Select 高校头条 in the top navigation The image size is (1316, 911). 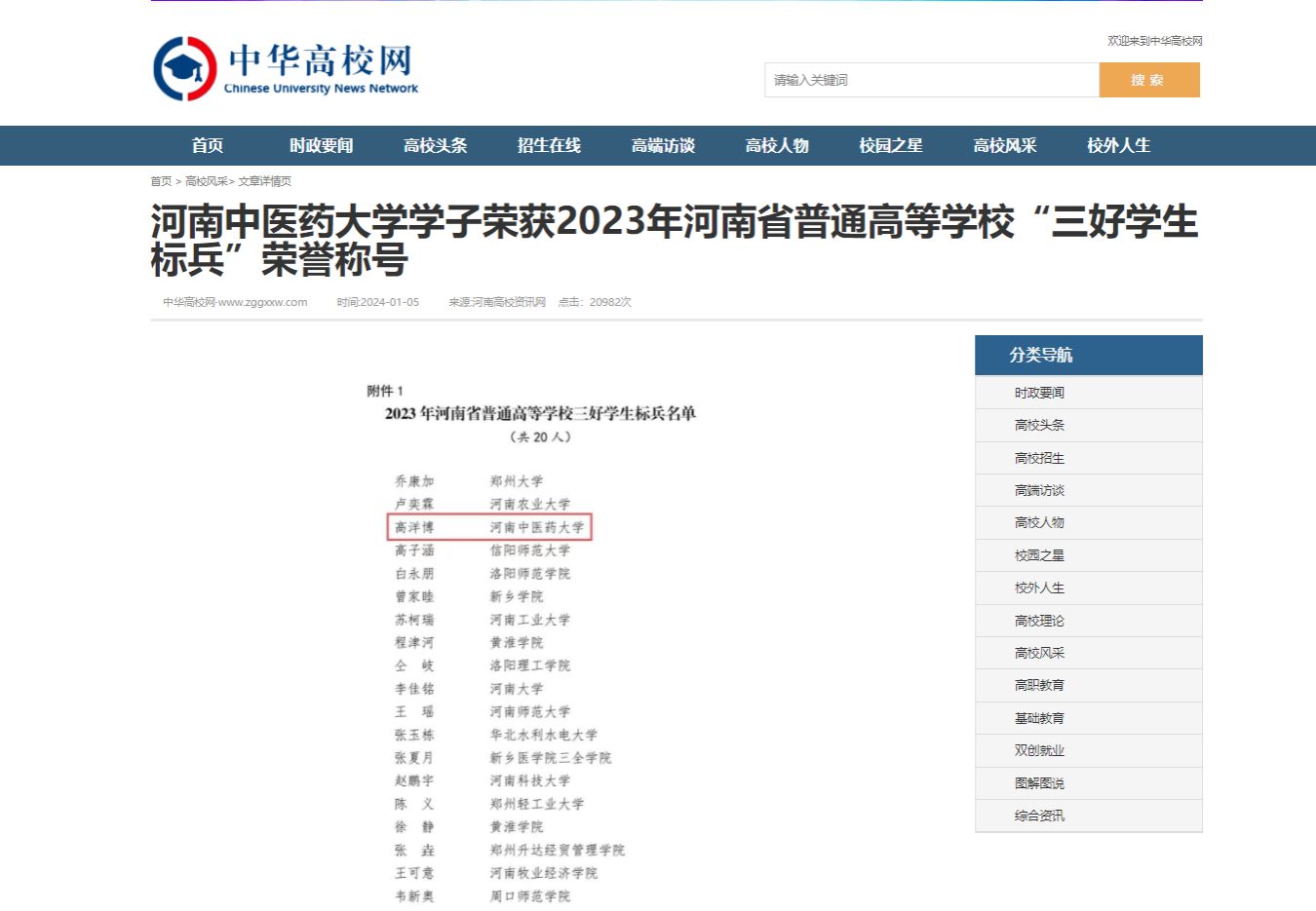pyautogui.click(x=435, y=146)
